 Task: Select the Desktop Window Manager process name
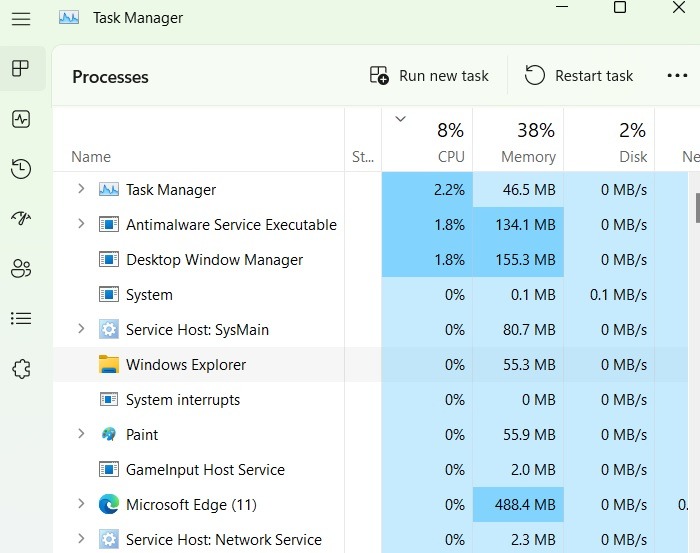pyautogui.click(x=214, y=260)
